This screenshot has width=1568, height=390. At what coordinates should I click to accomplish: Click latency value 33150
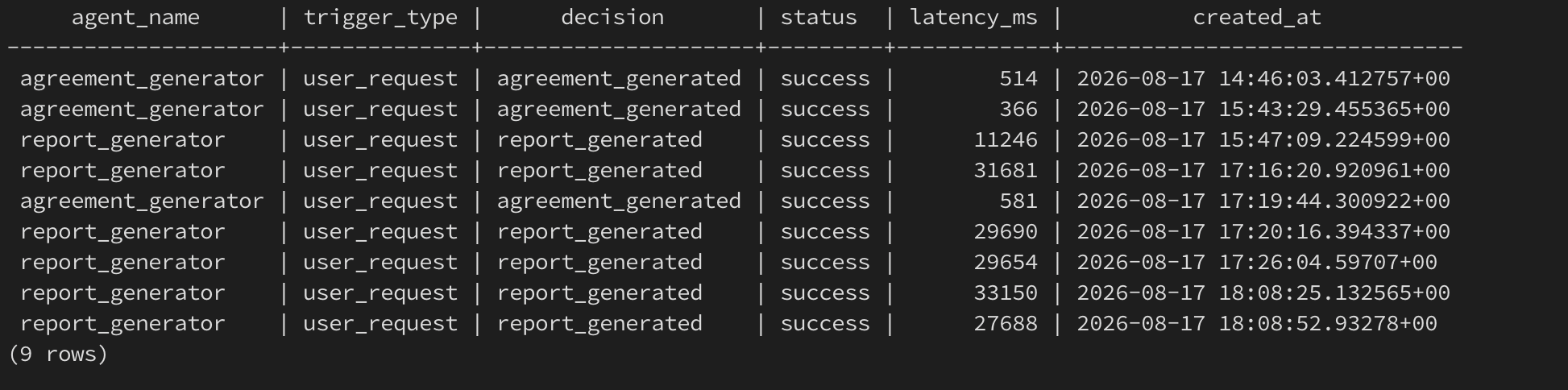[x=1006, y=293]
